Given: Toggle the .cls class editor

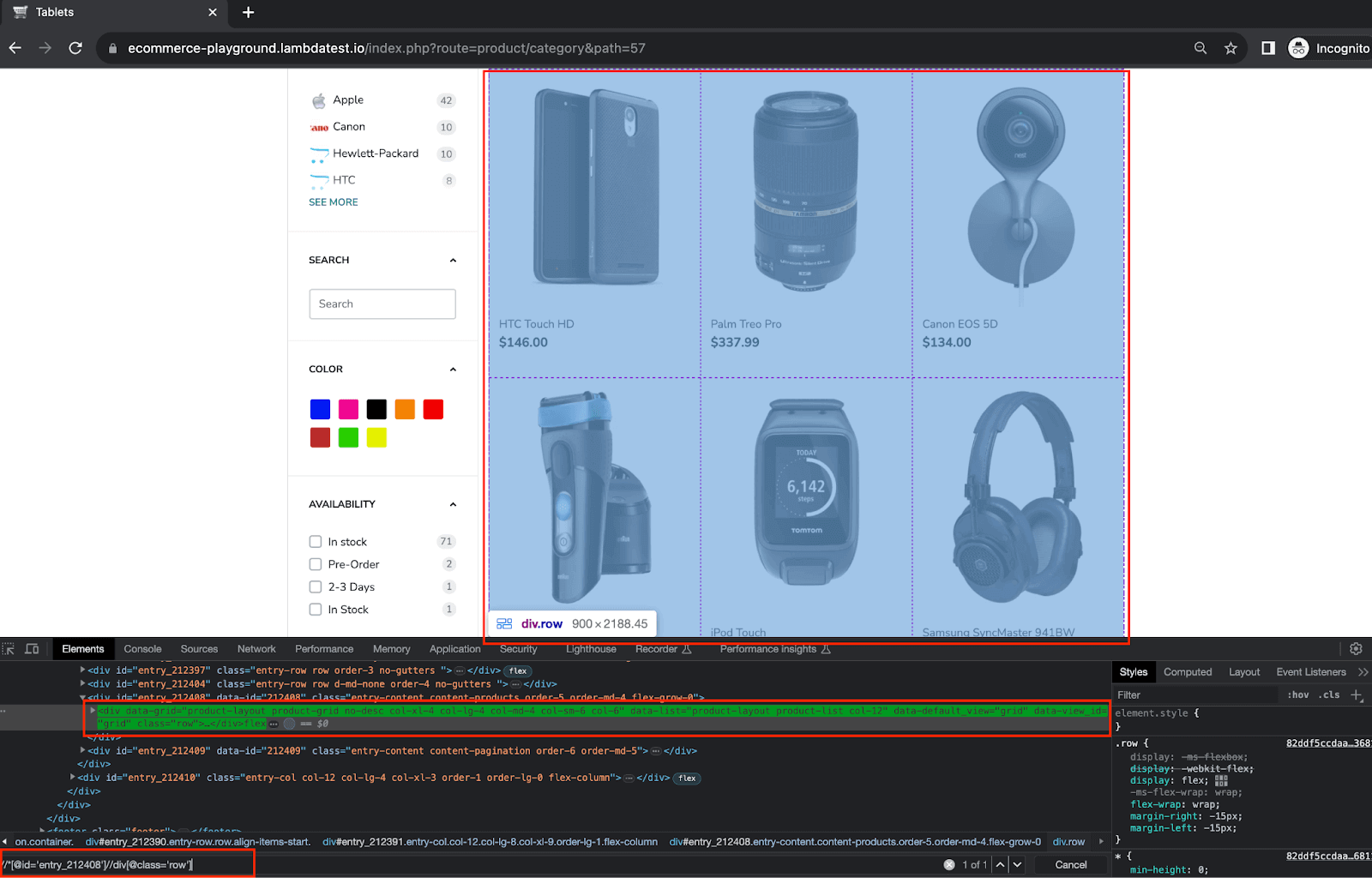Looking at the screenshot, I should tap(1330, 695).
